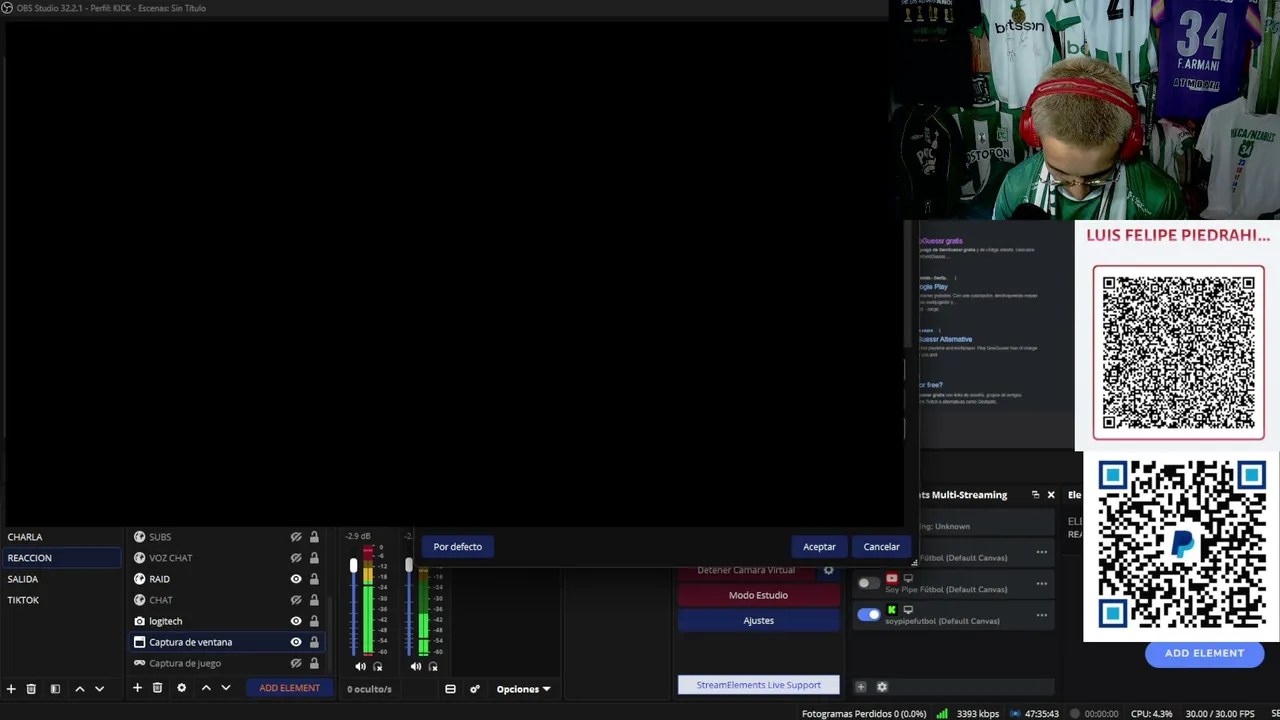
Task: Select the Captura de juego source row
Action: click(x=227, y=663)
